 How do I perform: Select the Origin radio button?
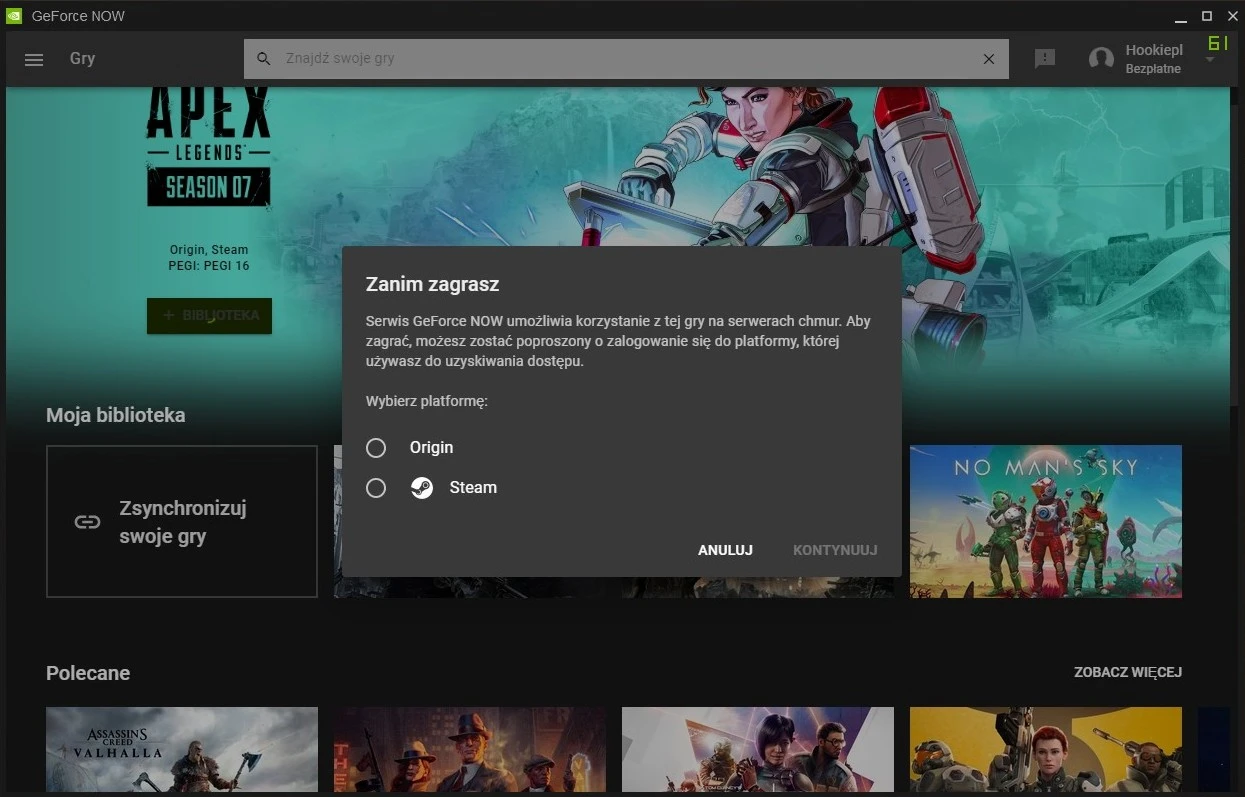pyautogui.click(x=376, y=448)
